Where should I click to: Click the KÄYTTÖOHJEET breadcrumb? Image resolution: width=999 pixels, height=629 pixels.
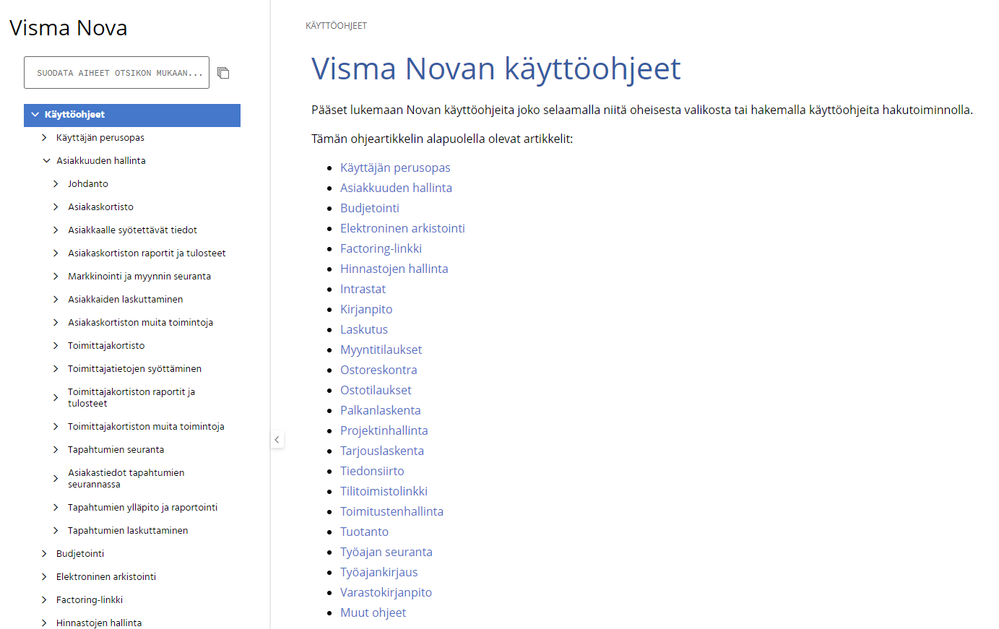(336, 25)
